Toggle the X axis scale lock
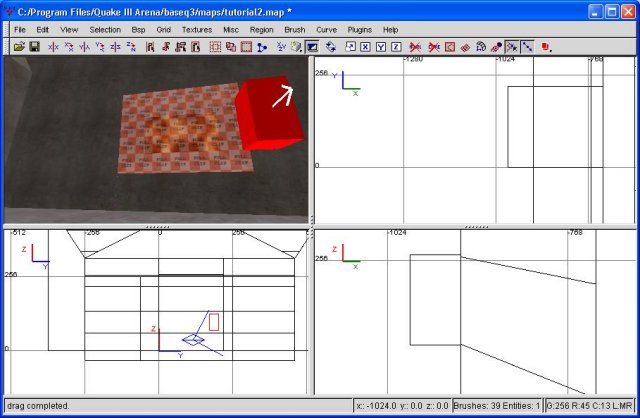The image size is (640, 418). point(365,47)
